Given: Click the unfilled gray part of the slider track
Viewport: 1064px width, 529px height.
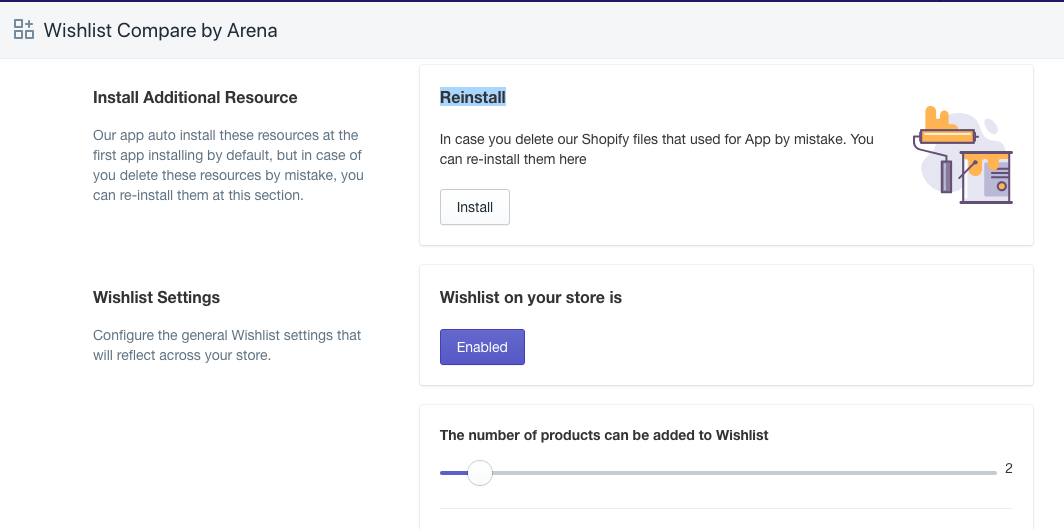Looking at the screenshot, I should click(740, 473).
